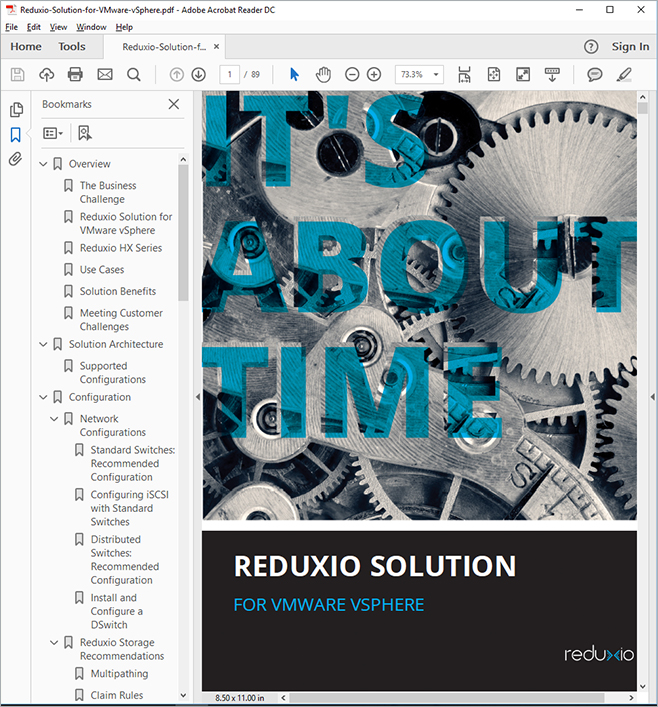This screenshot has height=707, width=658.
Task: Open The Business Challenge bookmark
Action: click(x=108, y=192)
